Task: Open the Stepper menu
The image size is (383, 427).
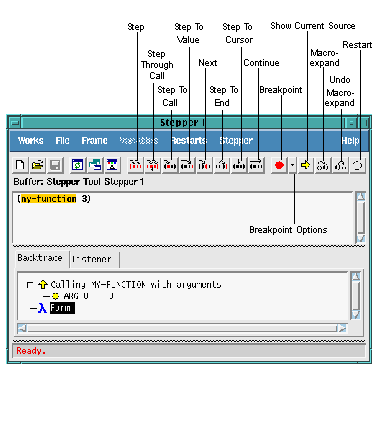Action: point(236,141)
